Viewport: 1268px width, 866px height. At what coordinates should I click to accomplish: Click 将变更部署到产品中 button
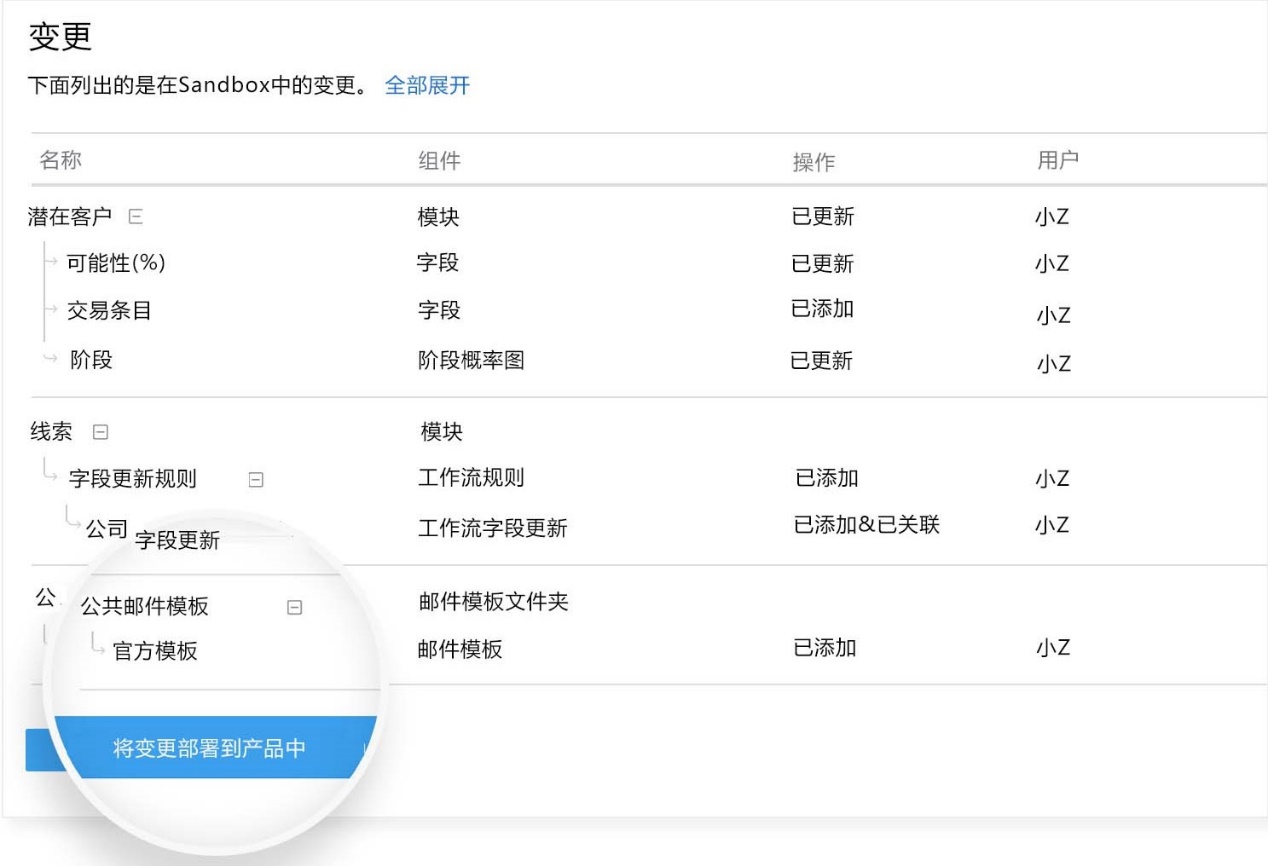point(209,749)
